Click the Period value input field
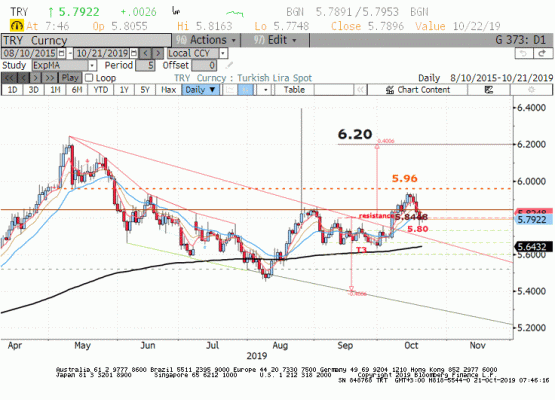 pos(145,65)
